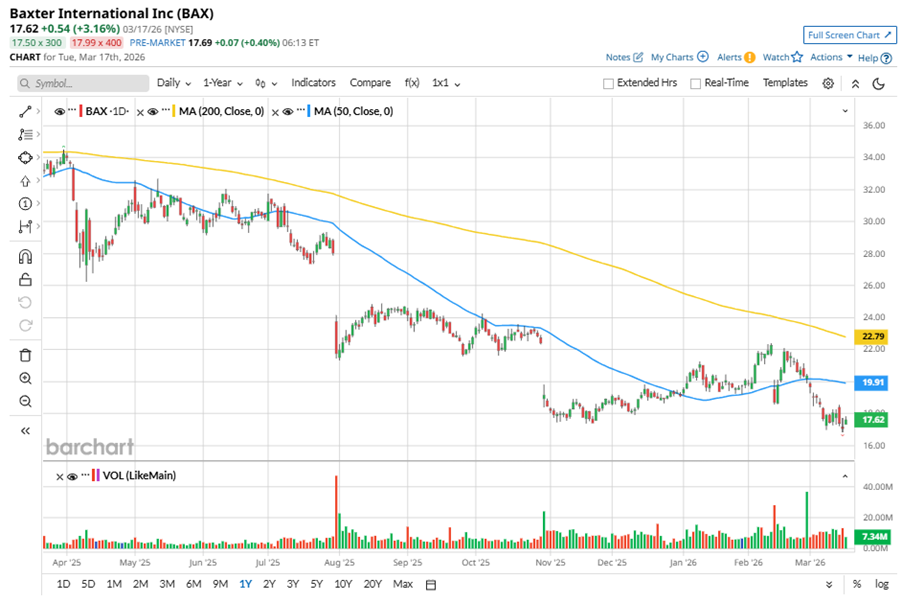Select the 1D range tab
902x602 pixels.
(63, 584)
